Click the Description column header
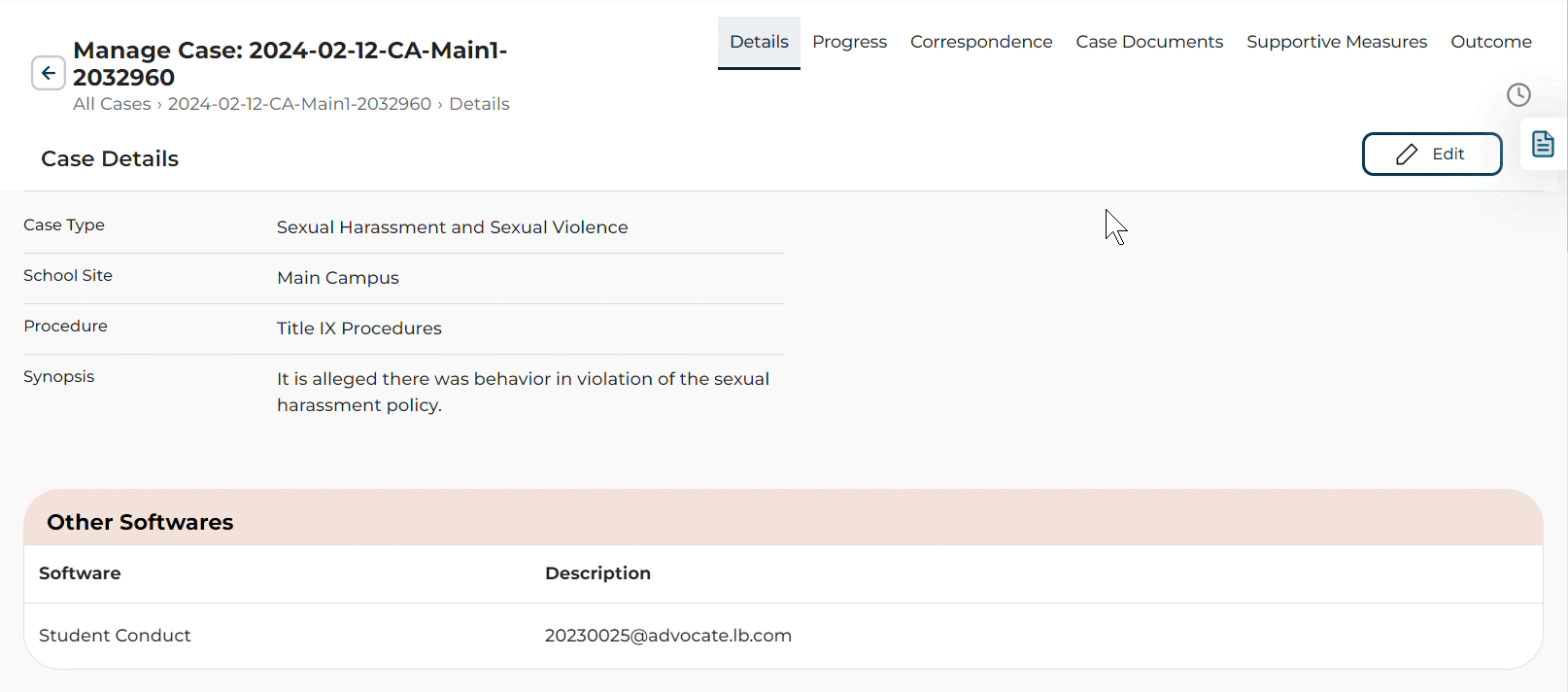This screenshot has width=1568, height=692. point(597,573)
